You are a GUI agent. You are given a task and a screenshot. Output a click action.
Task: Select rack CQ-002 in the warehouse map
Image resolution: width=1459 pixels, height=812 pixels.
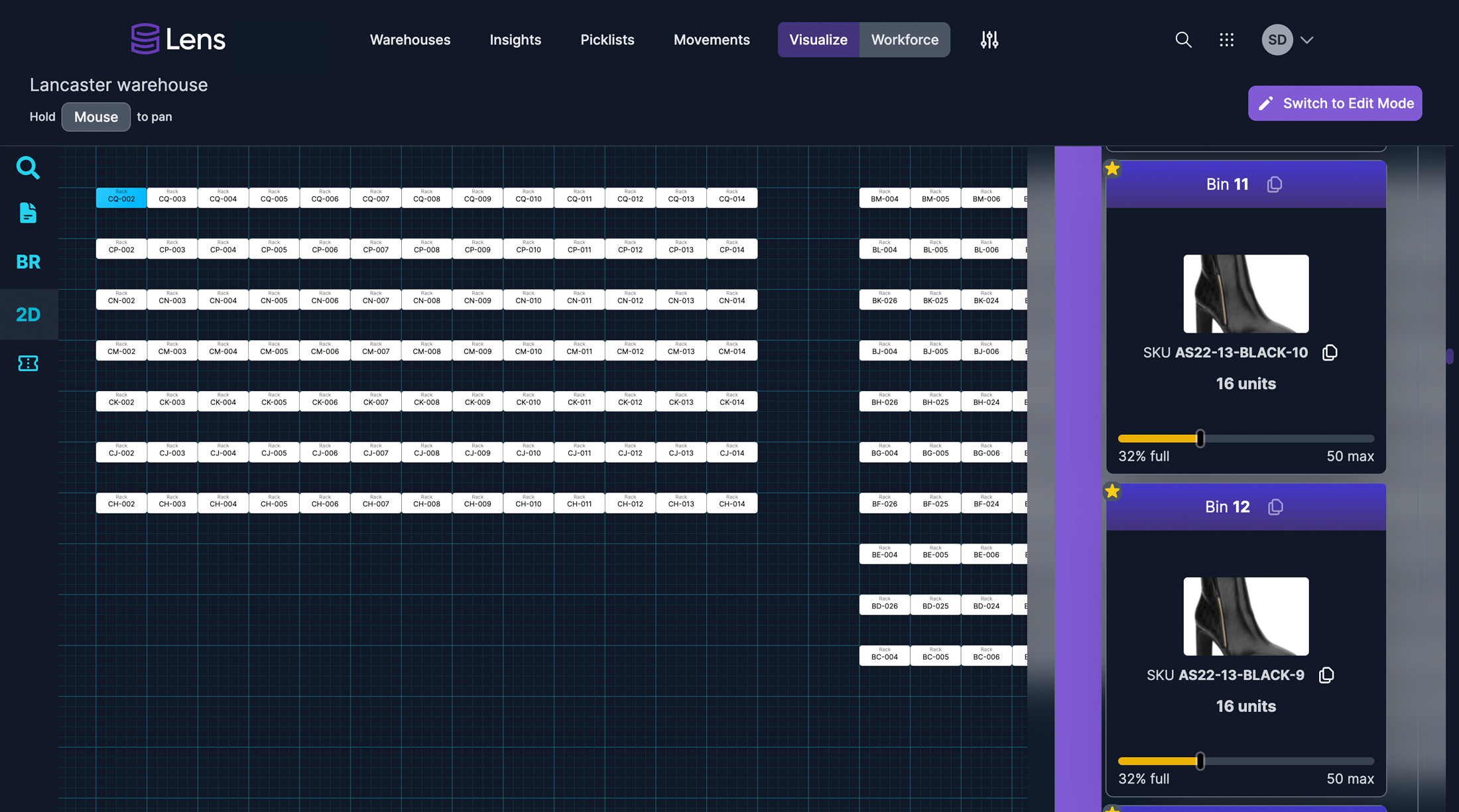point(121,197)
